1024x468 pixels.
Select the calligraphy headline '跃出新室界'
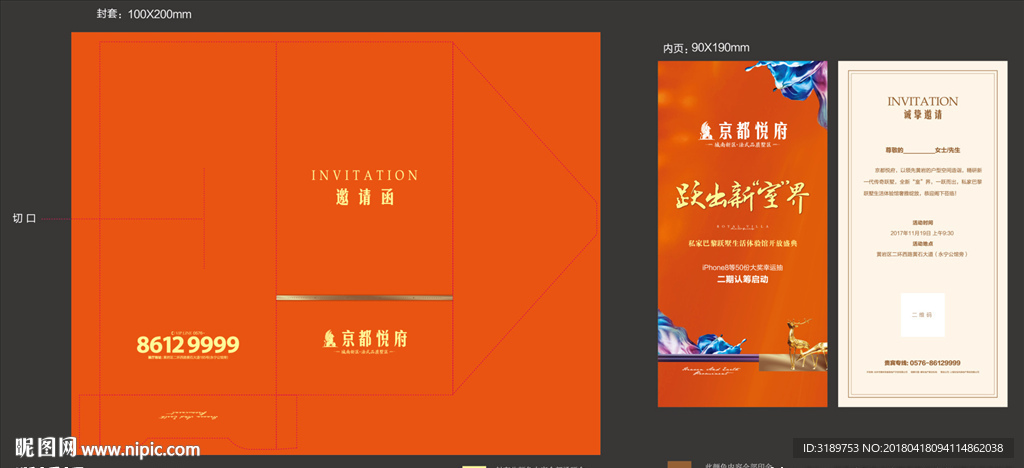[x=743, y=198]
